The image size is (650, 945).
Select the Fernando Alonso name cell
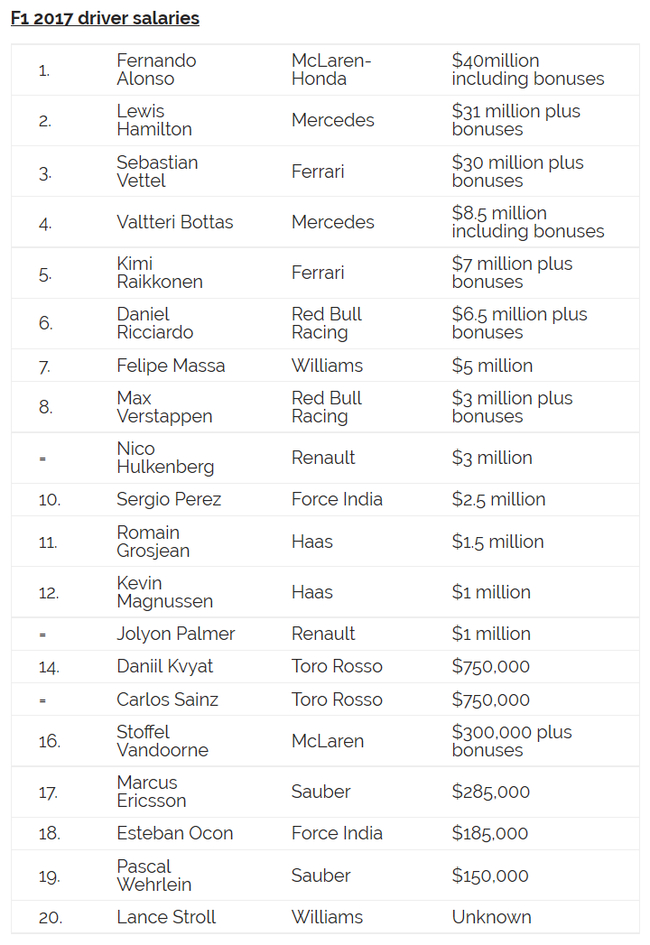[156, 70]
